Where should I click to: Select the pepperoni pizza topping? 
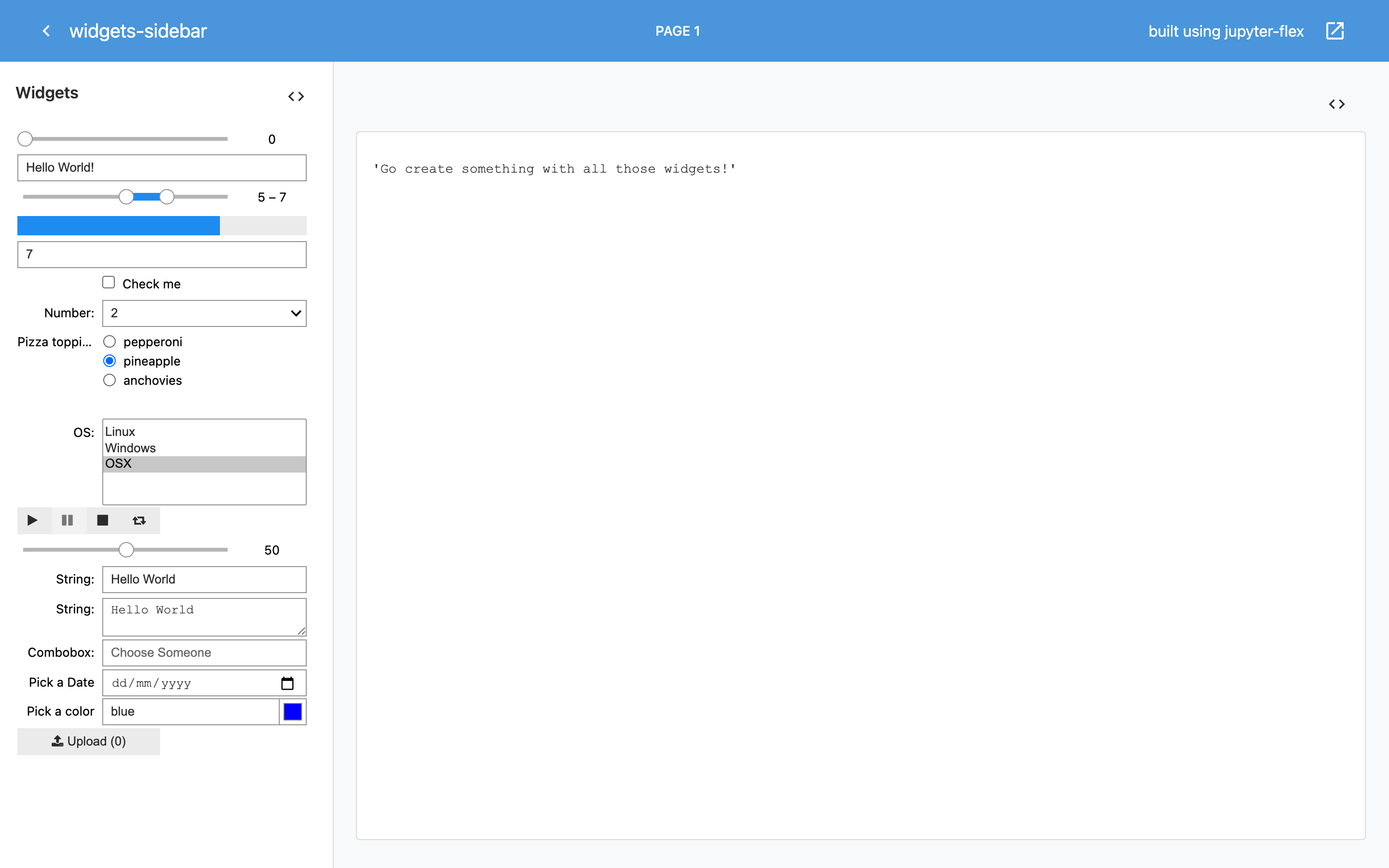coord(109,341)
